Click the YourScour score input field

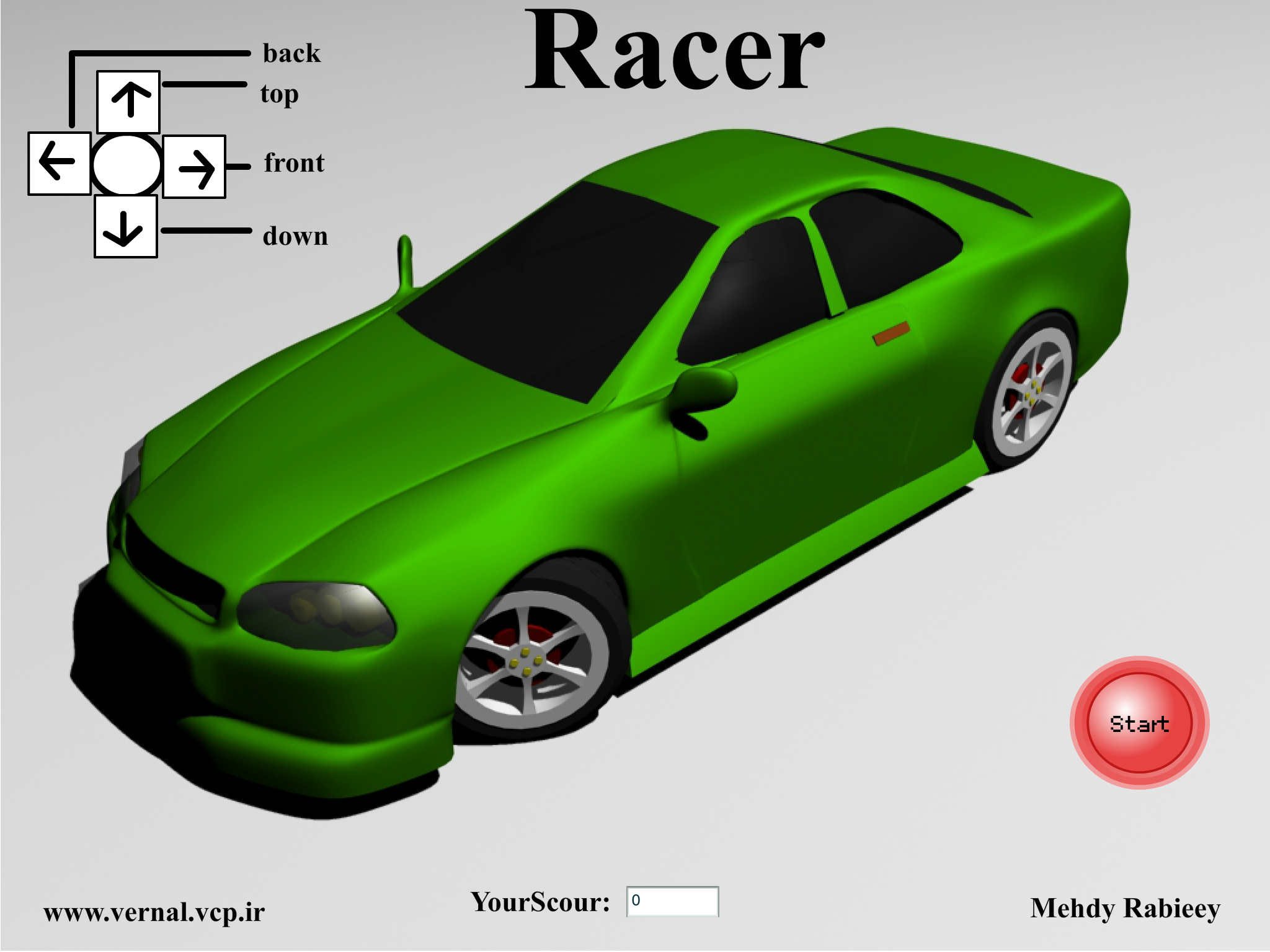click(x=673, y=901)
